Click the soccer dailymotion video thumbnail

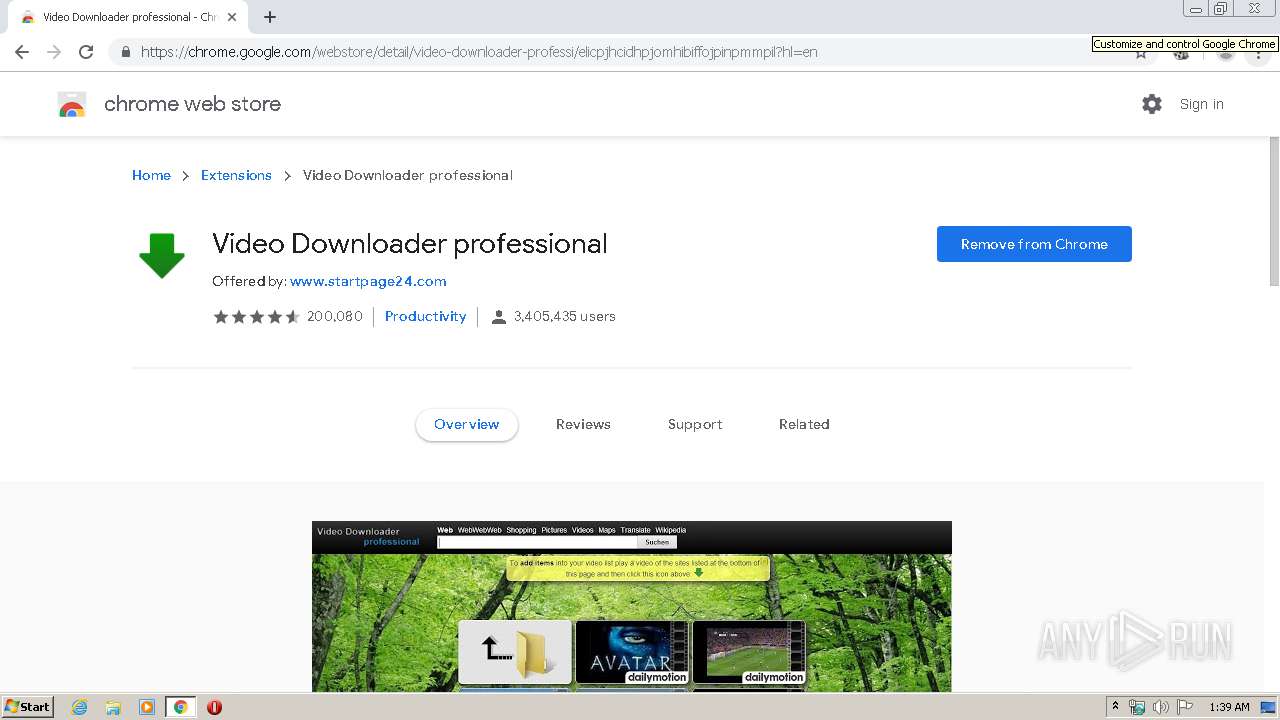749,652
